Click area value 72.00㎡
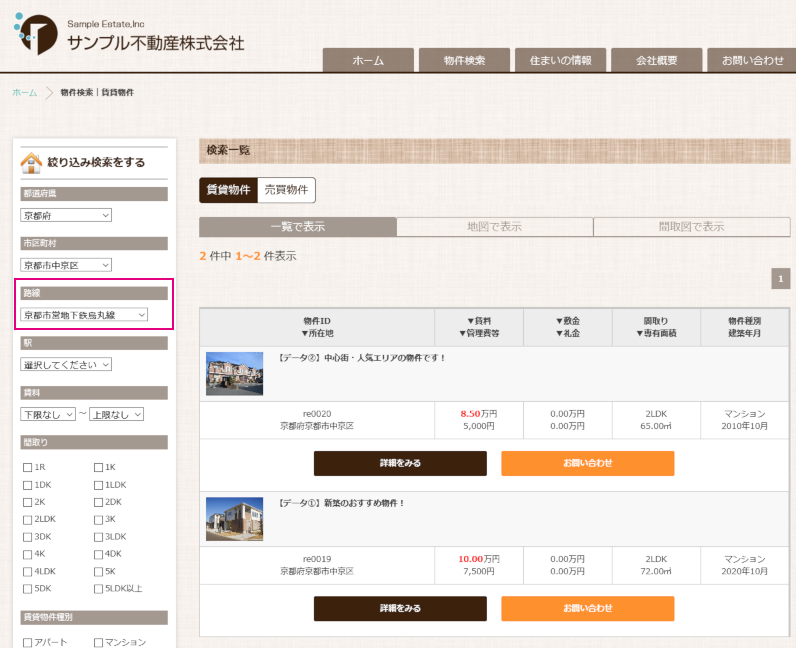This screenshot has height=648, width=796. click(x=656, y=571)
